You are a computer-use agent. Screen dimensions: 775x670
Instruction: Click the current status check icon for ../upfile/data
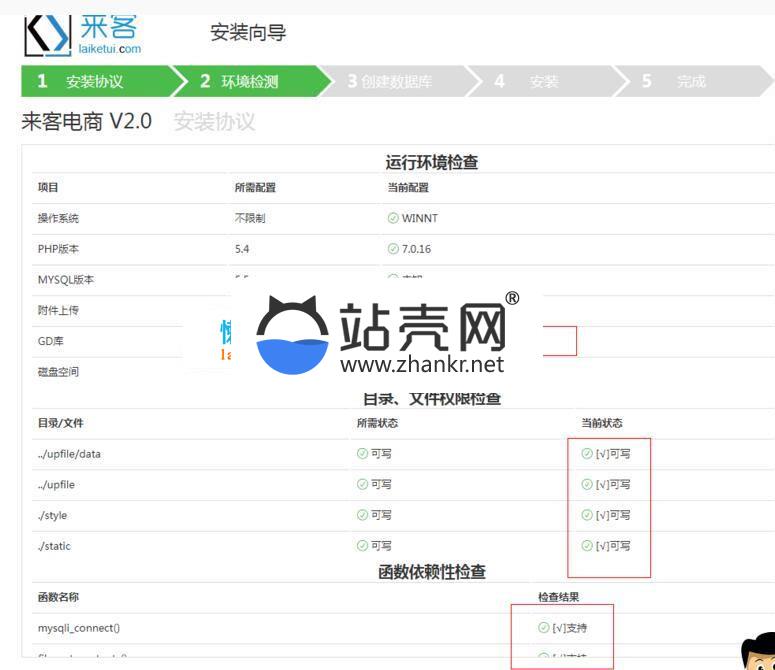[x=587, y=454]
